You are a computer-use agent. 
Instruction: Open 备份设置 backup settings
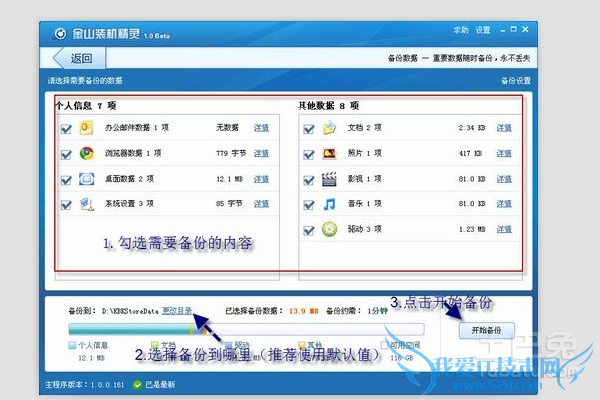516,80
